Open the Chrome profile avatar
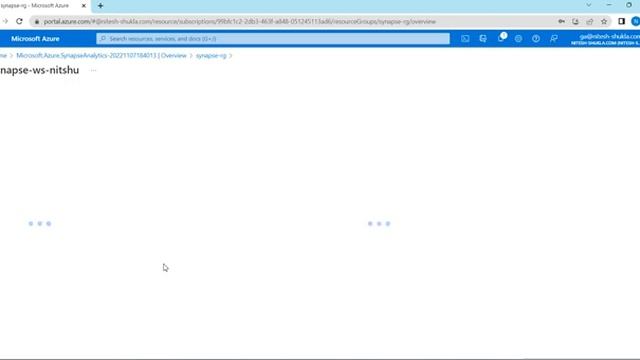This screenshot has width=640, height=360. click(x=636, y=21)
